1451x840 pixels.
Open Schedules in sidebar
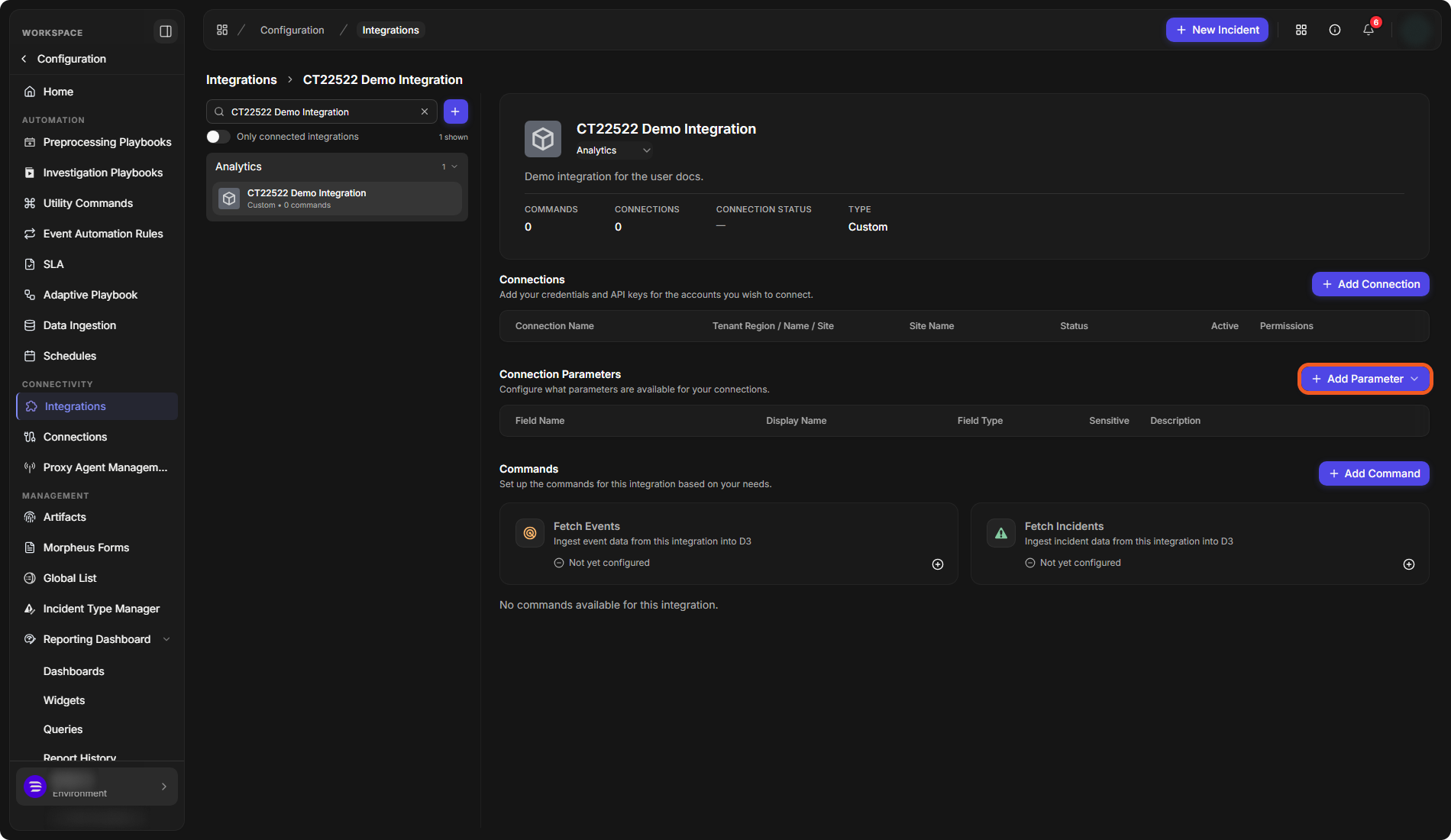coord(97,356)
